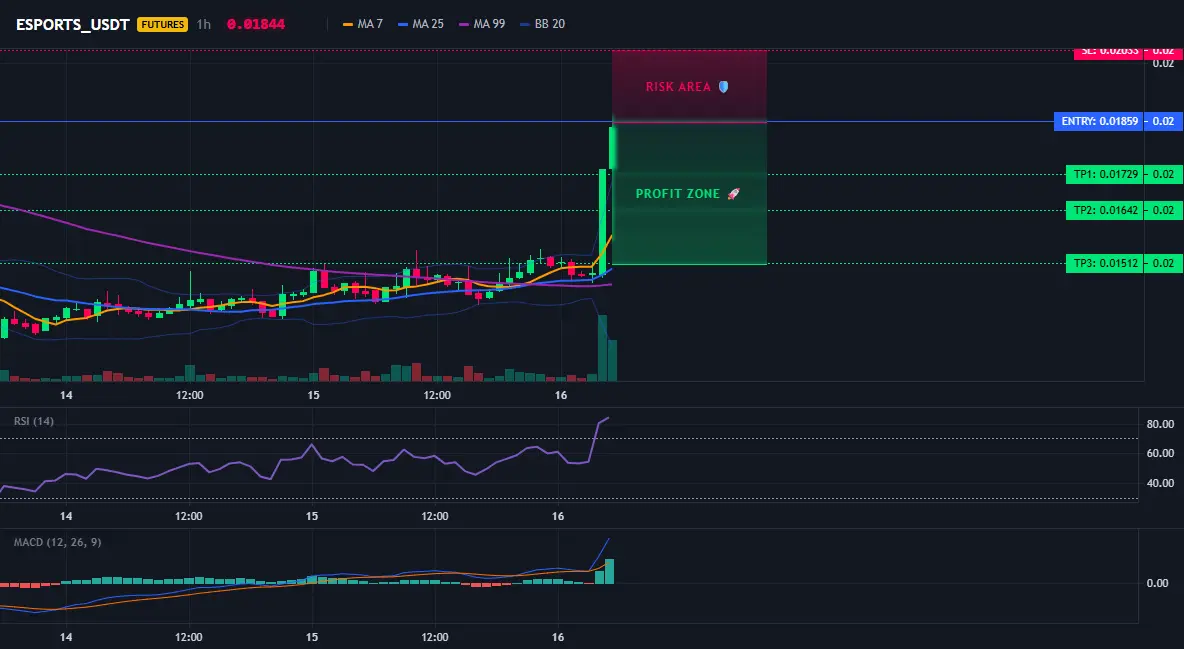1184x649 pixels.
Task: Click the rocket icon beside PROFIT ZONE
Action: (x=733, y=194)
